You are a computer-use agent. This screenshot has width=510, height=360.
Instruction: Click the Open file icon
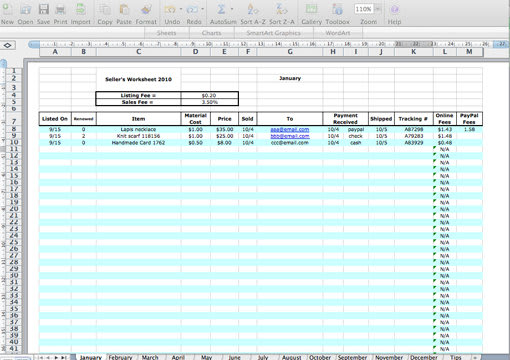point(25,9)
